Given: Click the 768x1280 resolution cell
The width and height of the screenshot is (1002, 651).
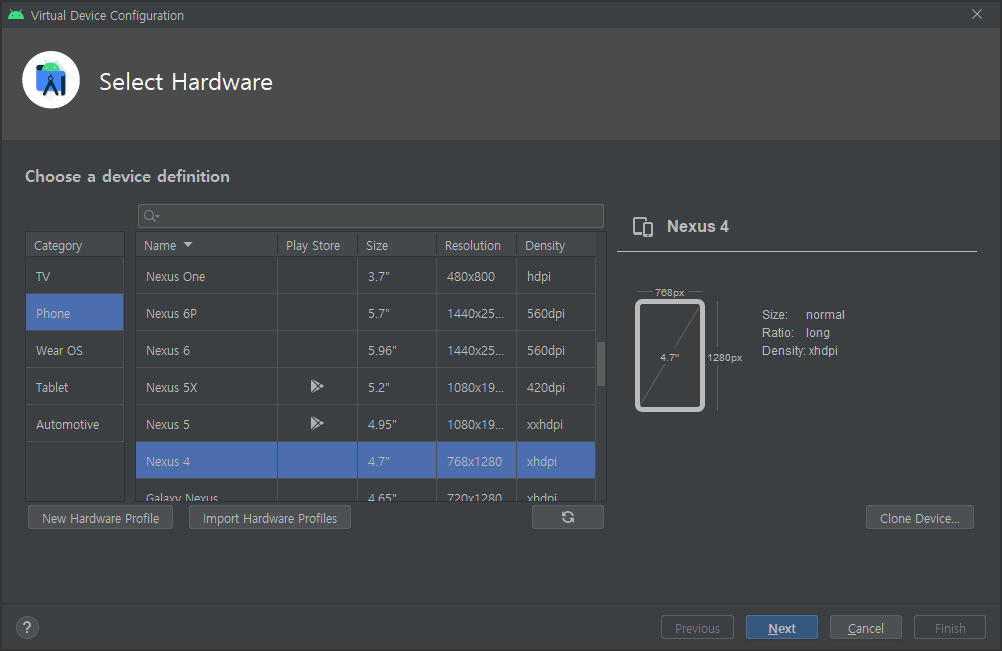Looking at the screenshot, I should tap(476, 461).
